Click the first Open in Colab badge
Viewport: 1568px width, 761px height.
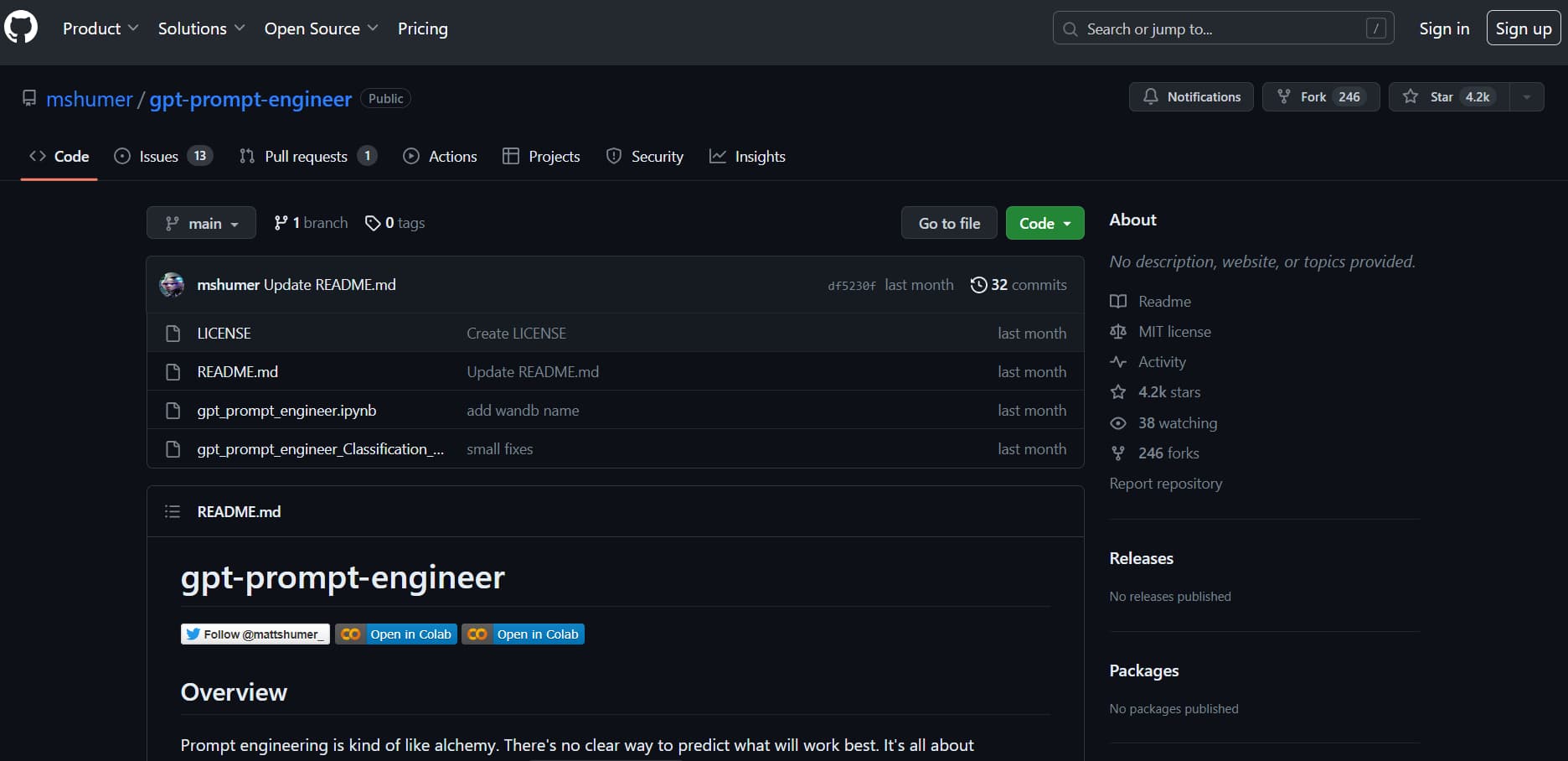tap(396, 634)
